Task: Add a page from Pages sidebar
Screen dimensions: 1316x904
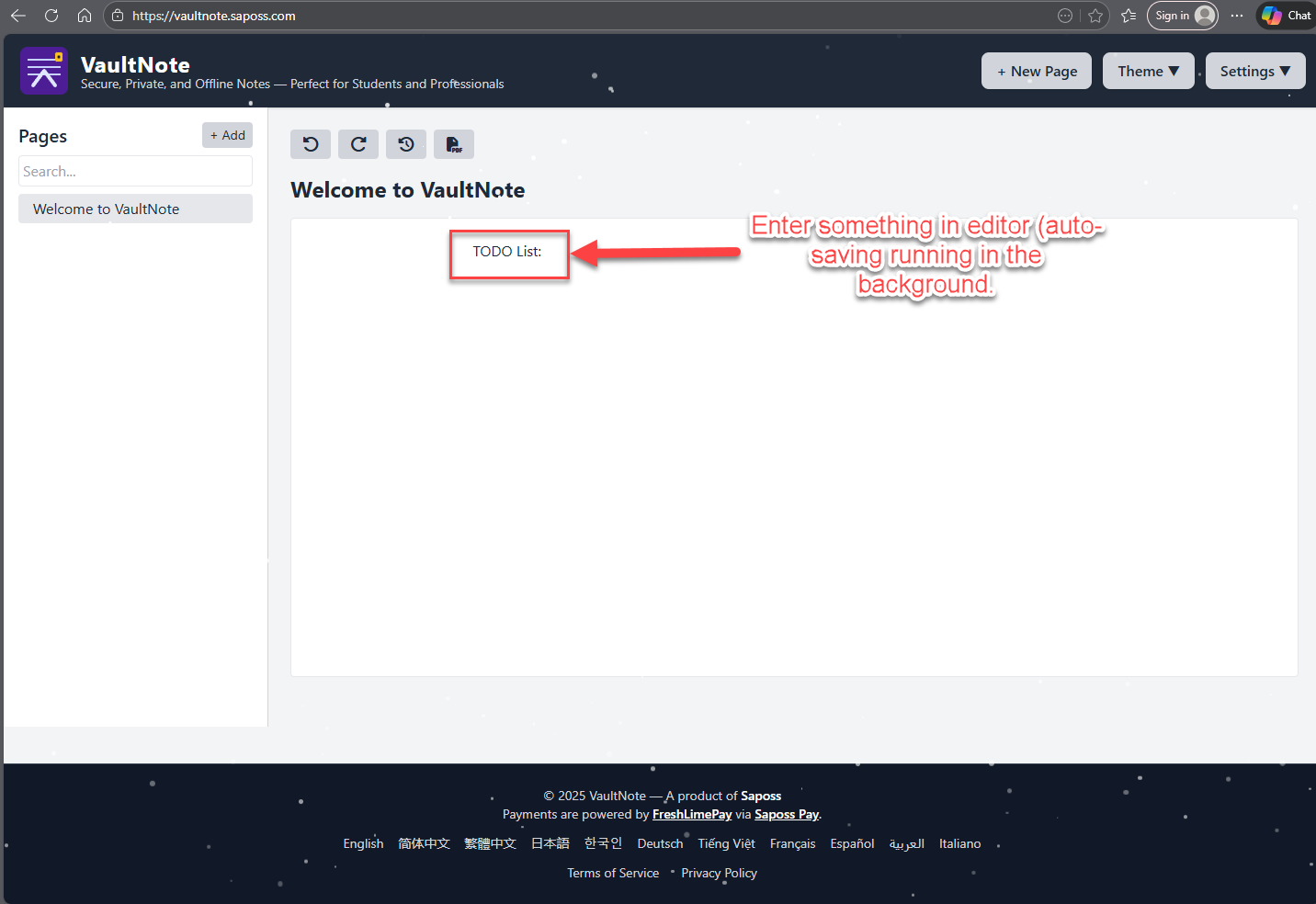Action: [x=227, y=135]
